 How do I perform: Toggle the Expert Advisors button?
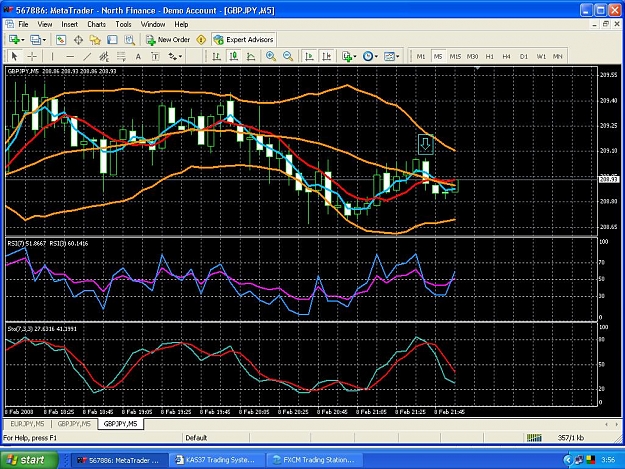(244, 39)
